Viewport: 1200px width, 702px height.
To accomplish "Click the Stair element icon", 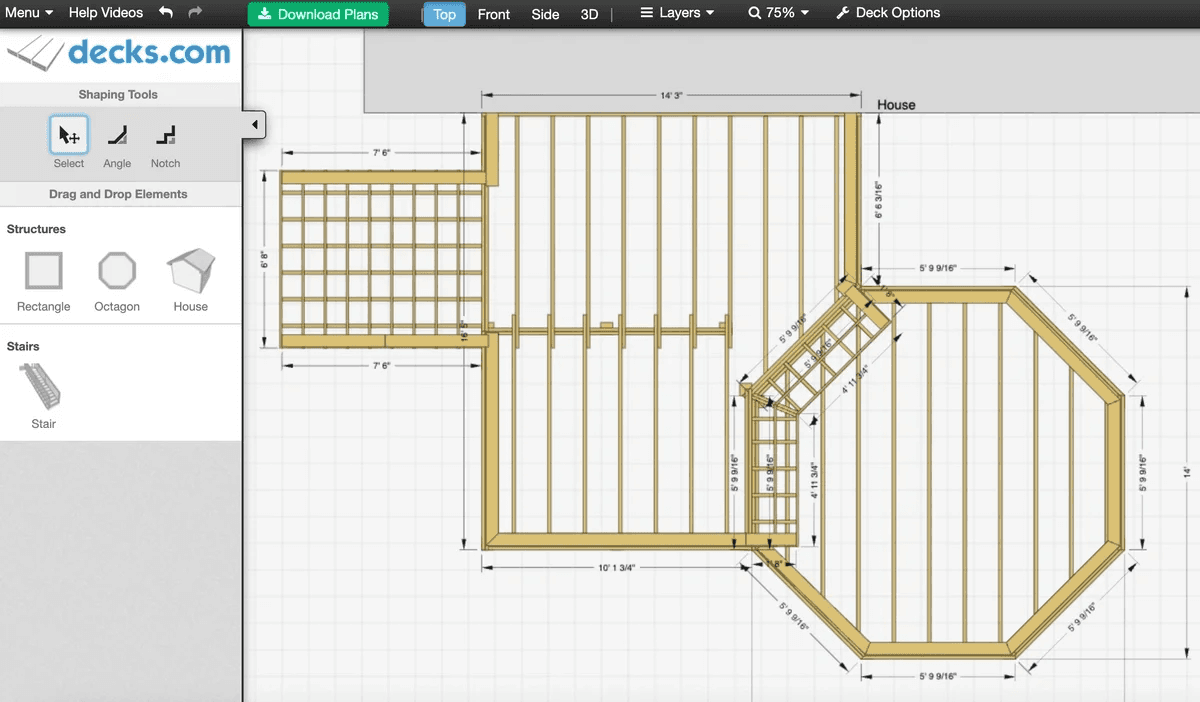I will [43, 386].
